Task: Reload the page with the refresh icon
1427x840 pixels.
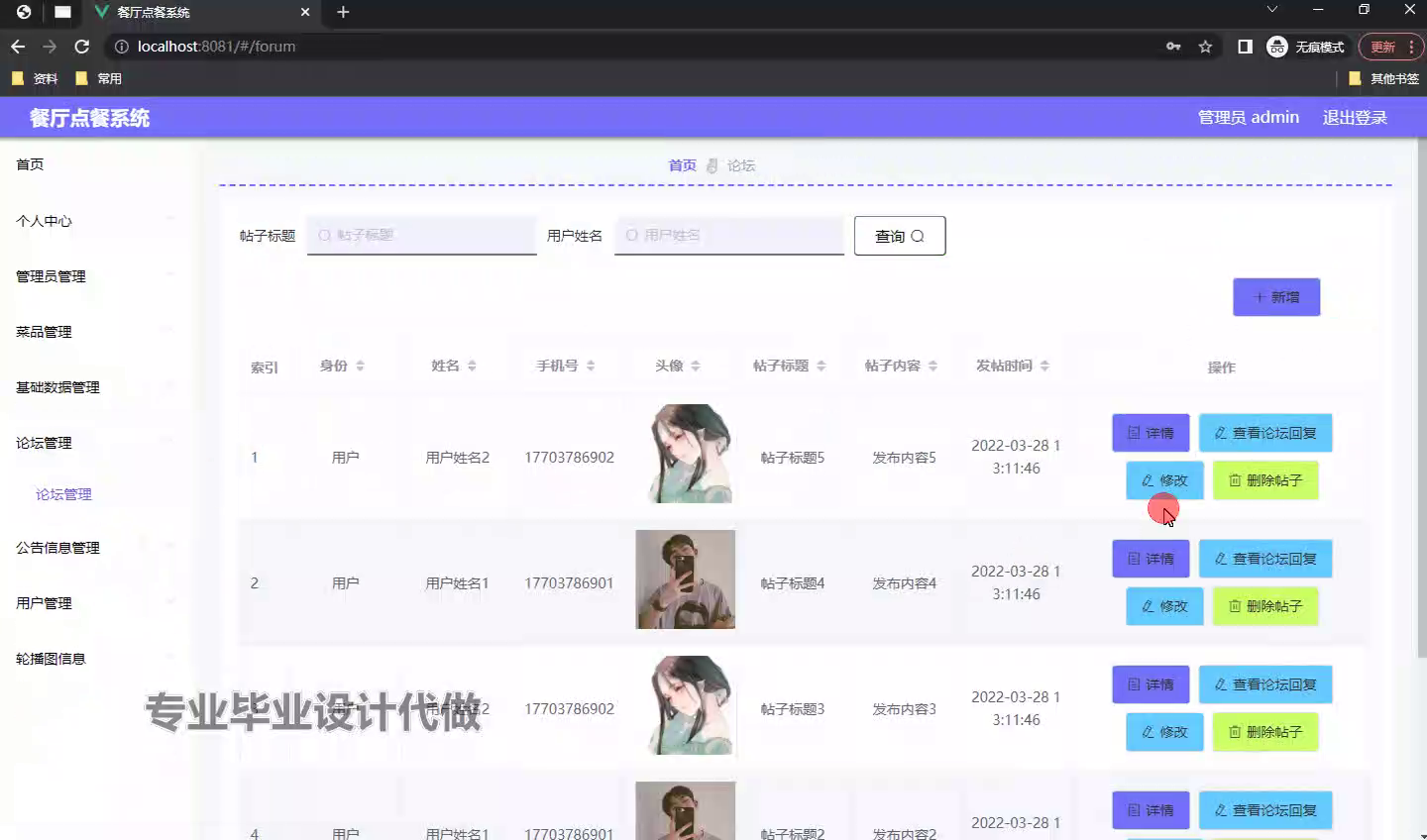Action: [x=82, y=47]
